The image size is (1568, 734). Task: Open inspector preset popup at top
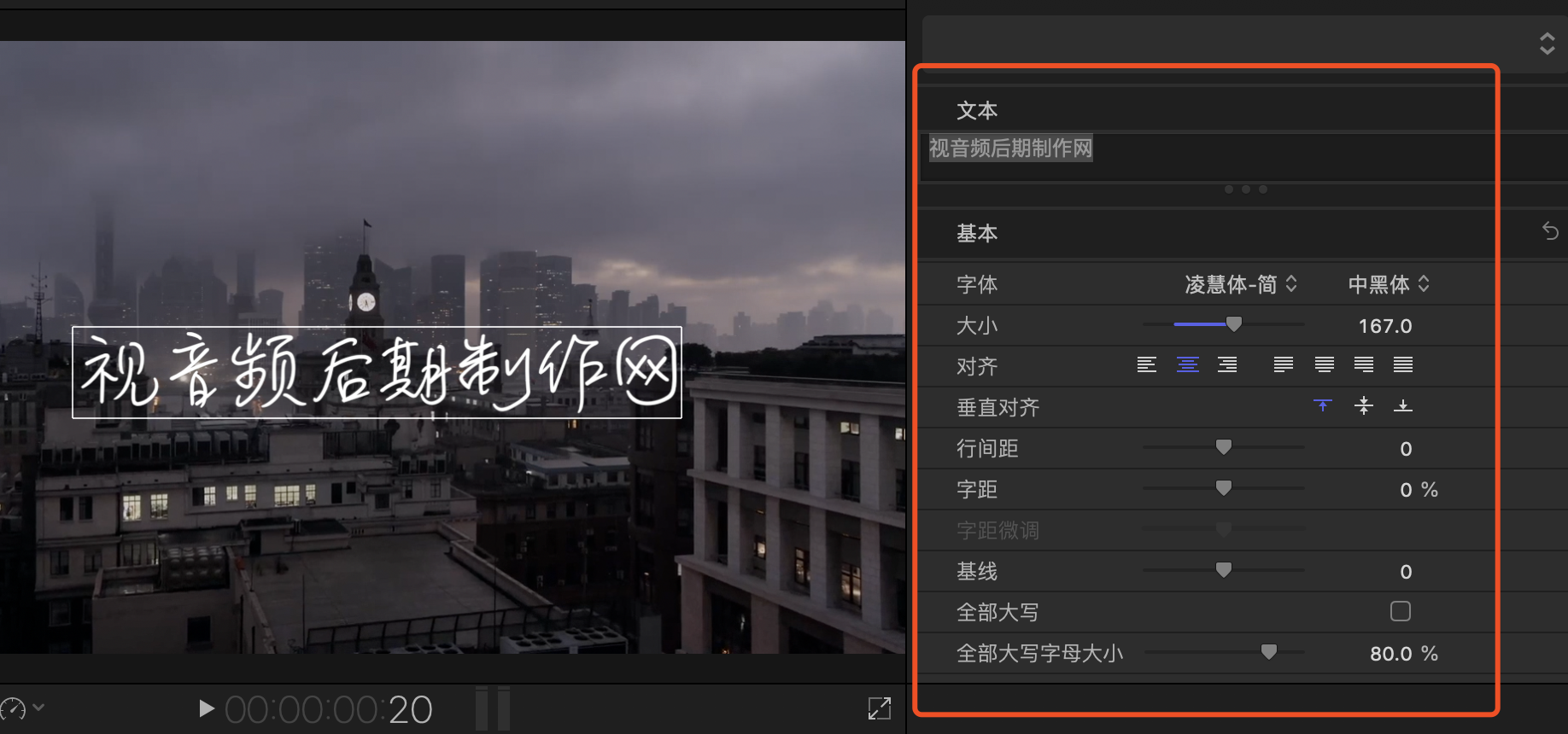pyautogui.click(x=1548, y=44)
